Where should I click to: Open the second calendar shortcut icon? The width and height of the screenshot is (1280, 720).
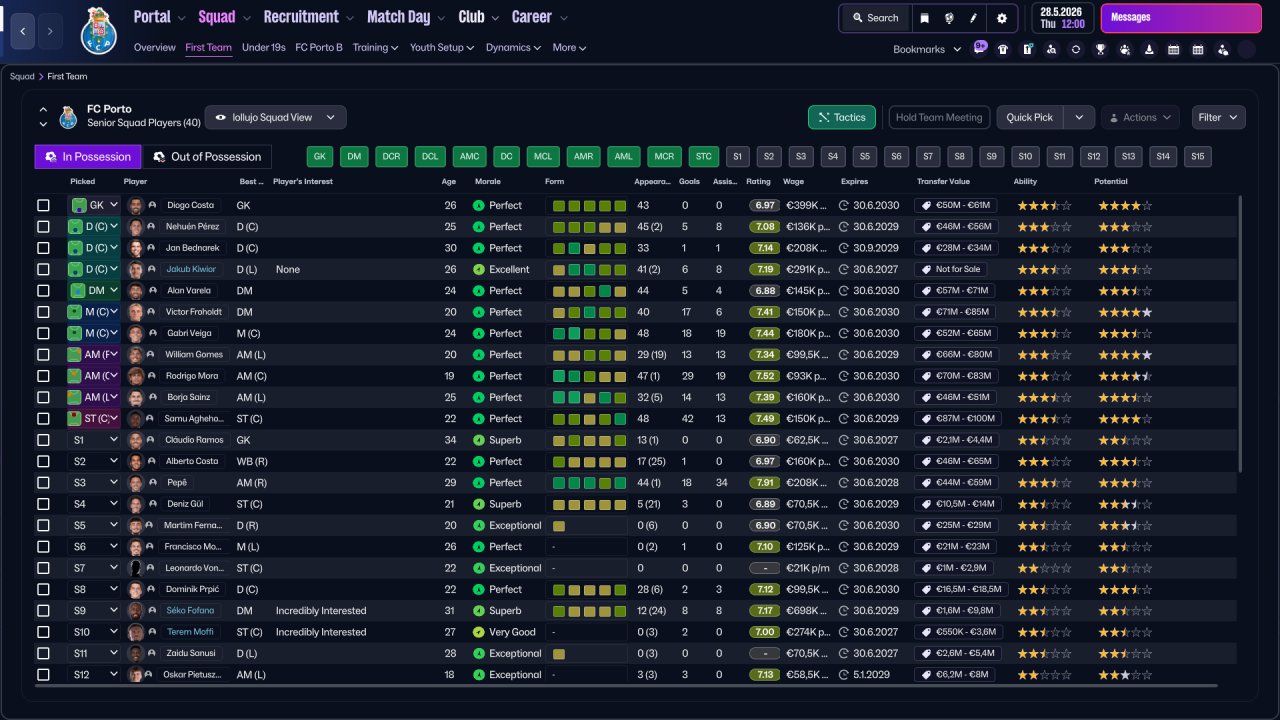(1198, 49)
